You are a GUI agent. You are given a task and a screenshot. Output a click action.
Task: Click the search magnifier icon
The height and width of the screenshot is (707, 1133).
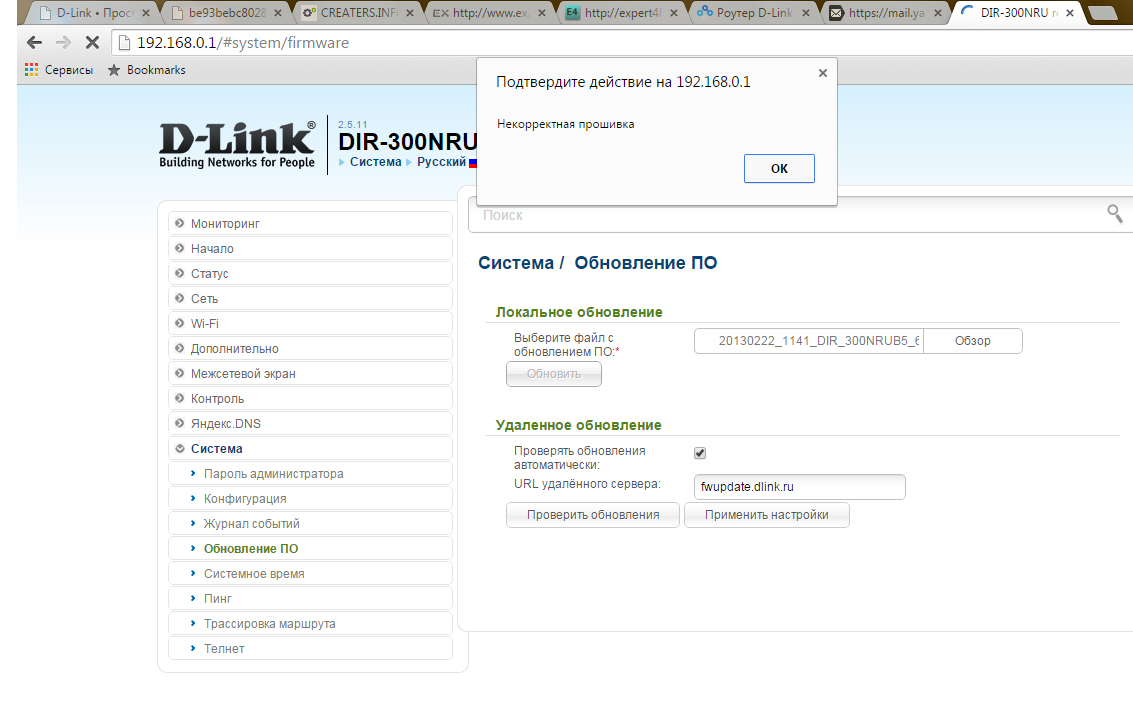pyautogui.click(x=1114, y=213)
